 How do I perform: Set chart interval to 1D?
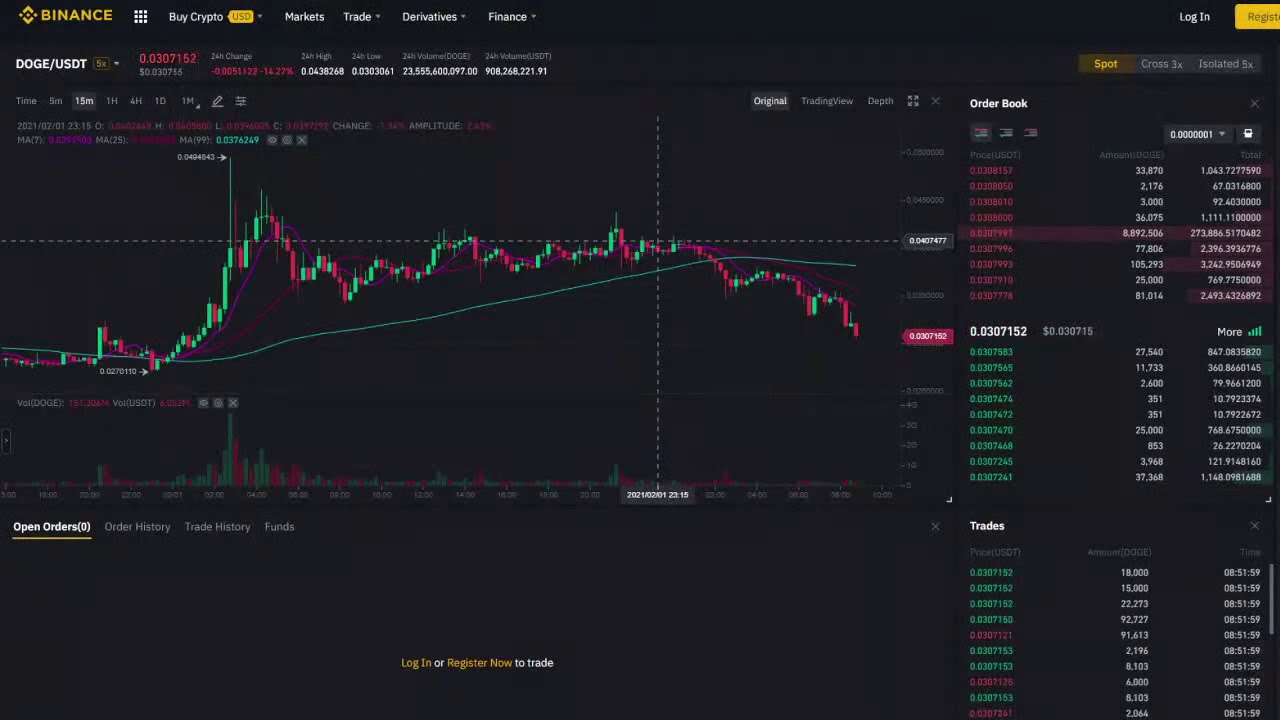tap(160, 101)
